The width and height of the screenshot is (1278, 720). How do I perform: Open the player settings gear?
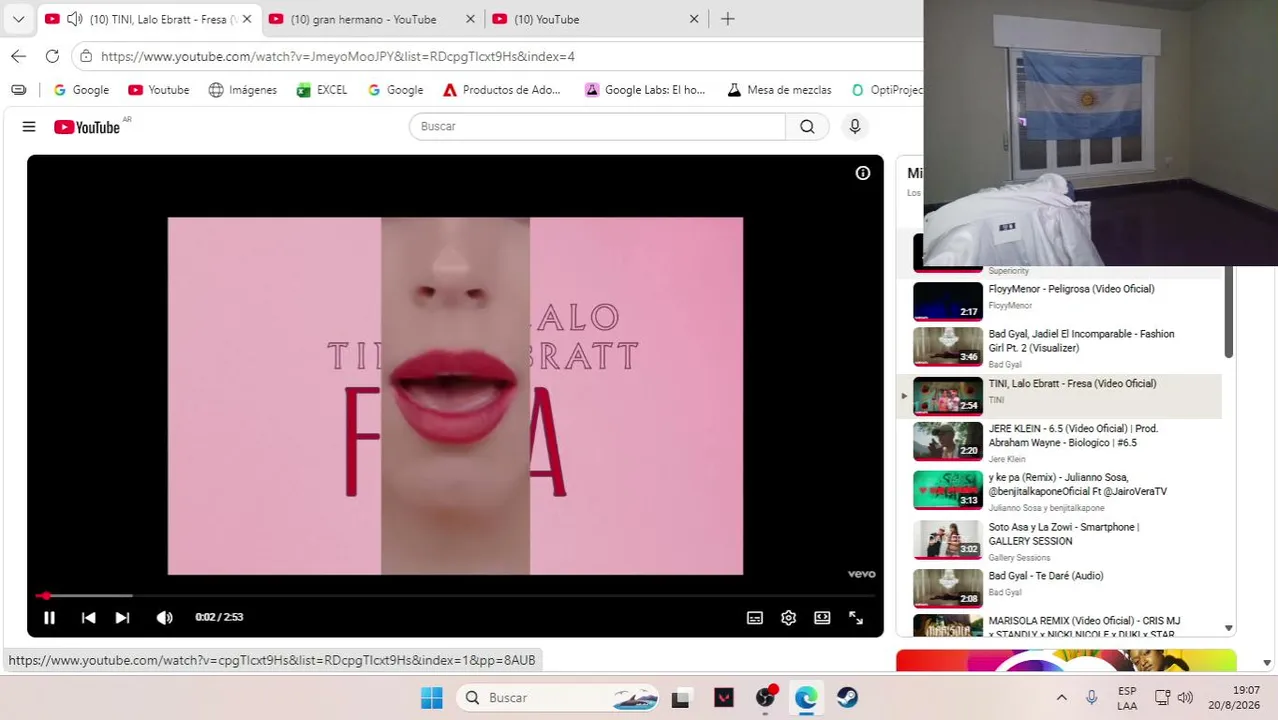point(788,618)
